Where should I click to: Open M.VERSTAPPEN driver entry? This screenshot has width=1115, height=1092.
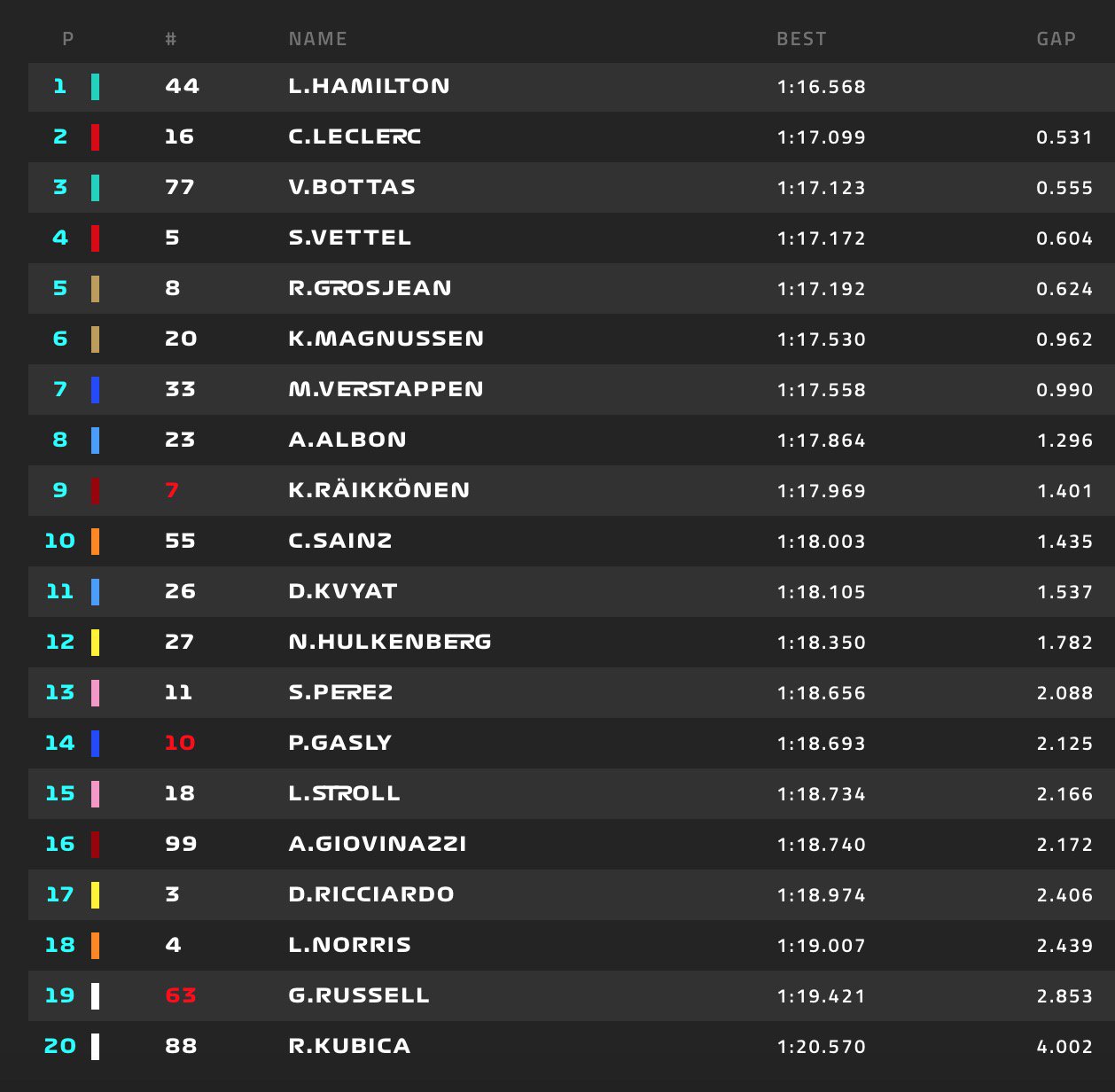pos(386,389)
